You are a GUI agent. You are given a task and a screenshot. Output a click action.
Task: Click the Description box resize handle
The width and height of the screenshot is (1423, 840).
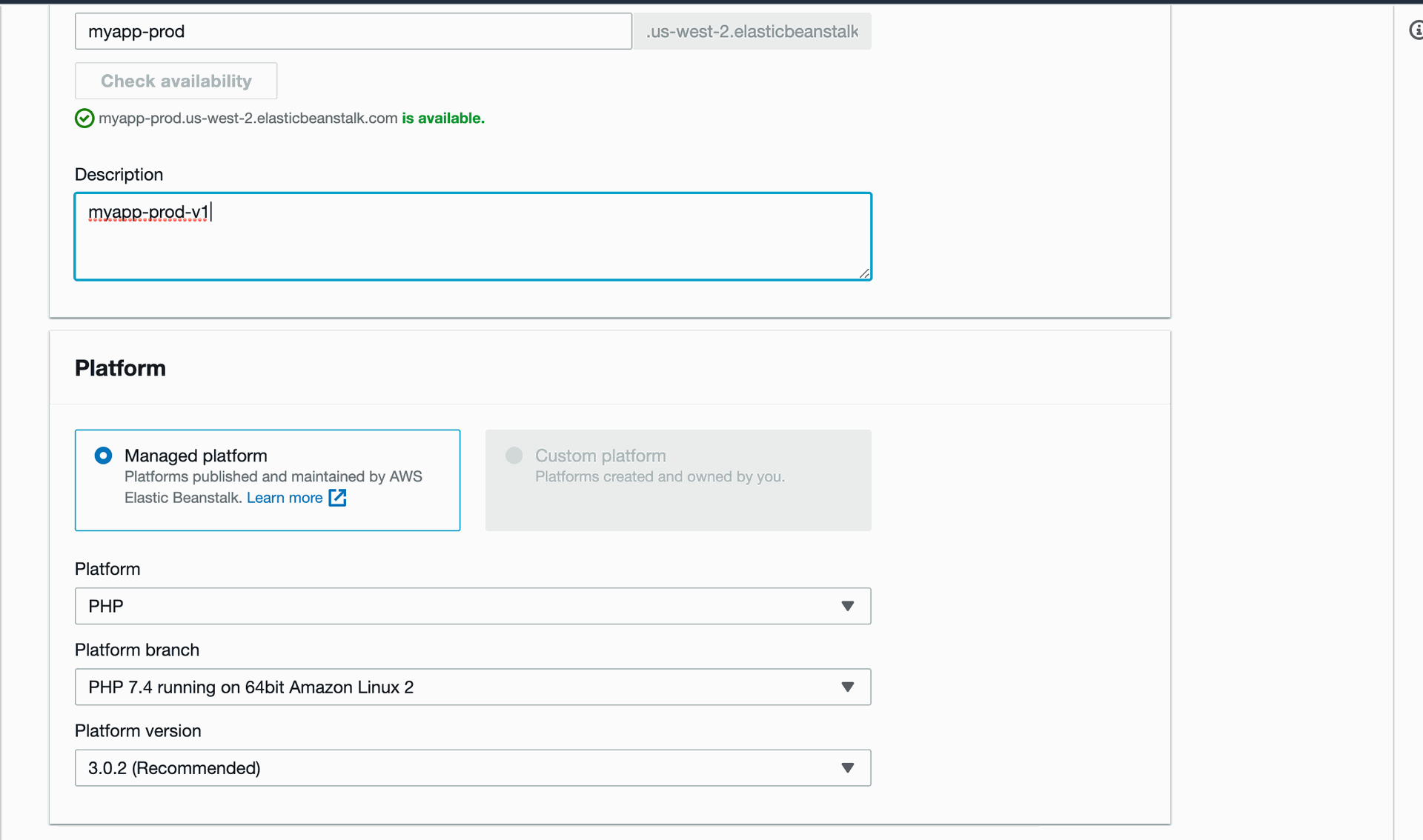pos(864,273)
